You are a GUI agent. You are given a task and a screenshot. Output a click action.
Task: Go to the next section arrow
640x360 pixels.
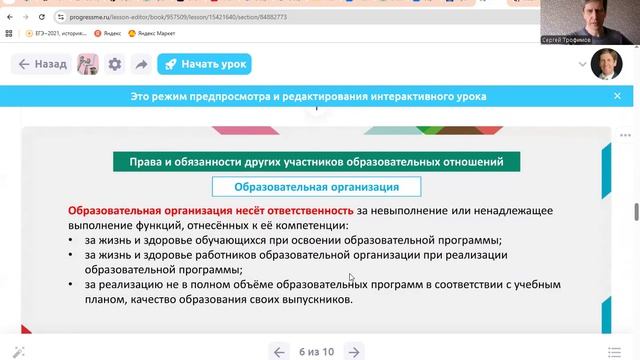point(354,352)
